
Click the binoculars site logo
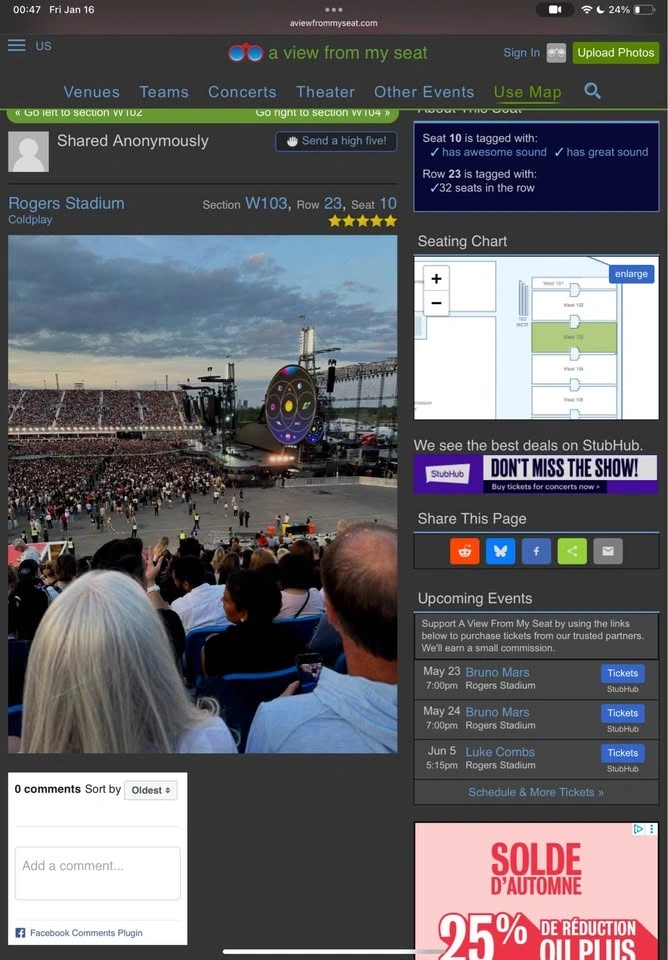click(246, 53)
